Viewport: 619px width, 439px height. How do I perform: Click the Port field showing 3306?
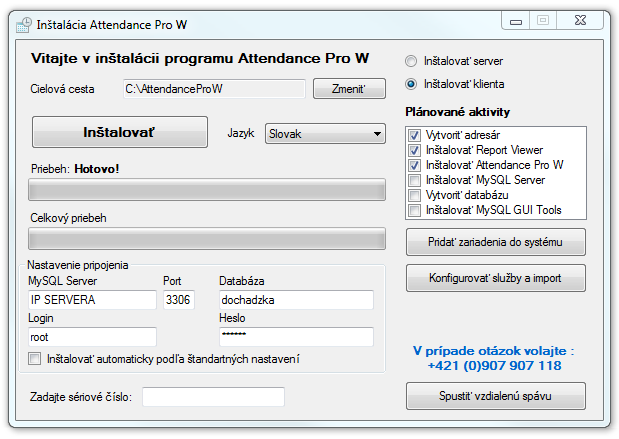(x=179, y=300)
